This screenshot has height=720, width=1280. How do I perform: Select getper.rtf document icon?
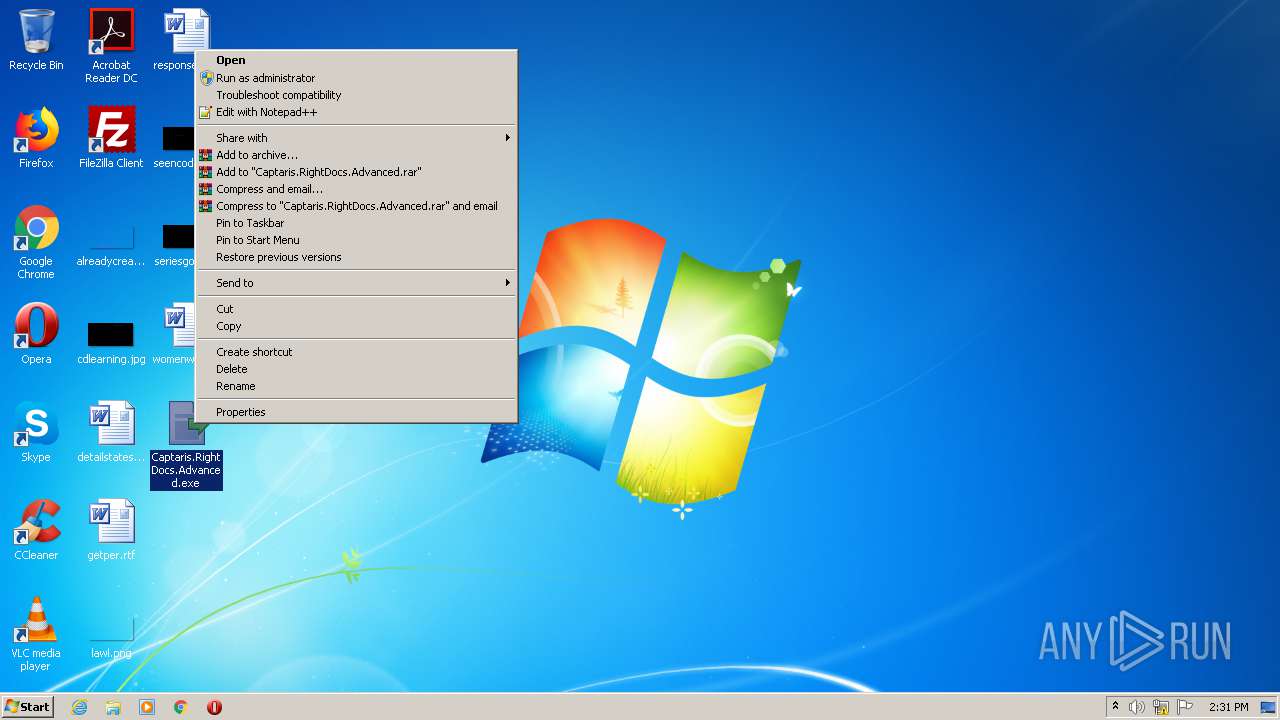tap(111, 530)
